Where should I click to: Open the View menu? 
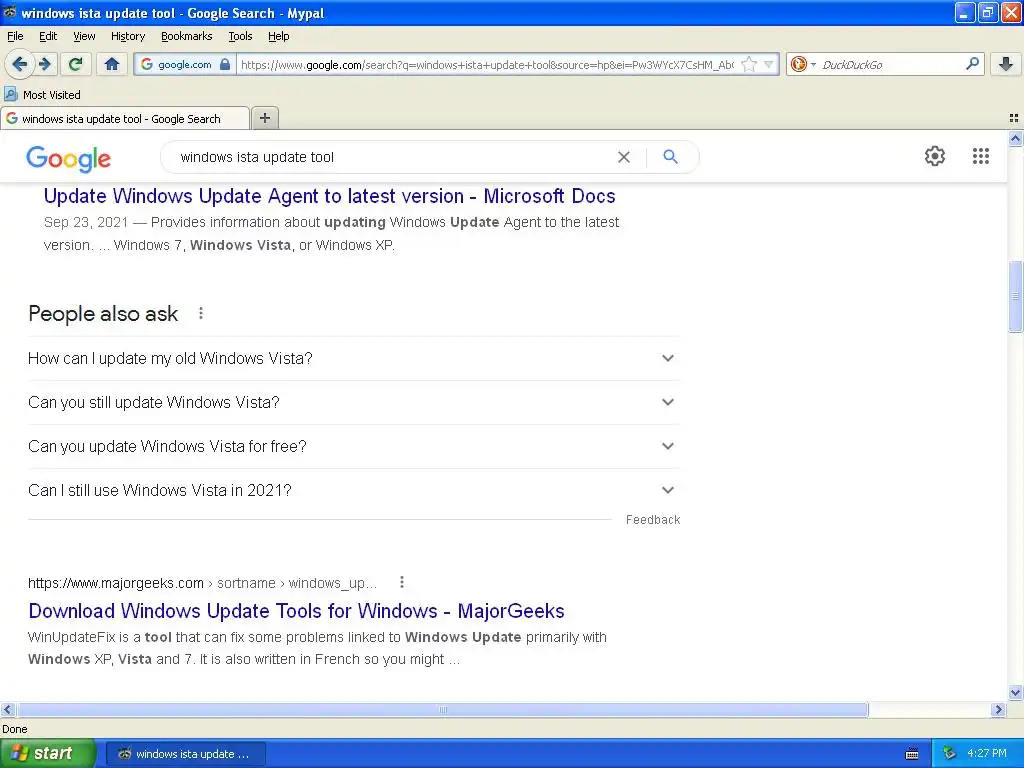[84, 36]
